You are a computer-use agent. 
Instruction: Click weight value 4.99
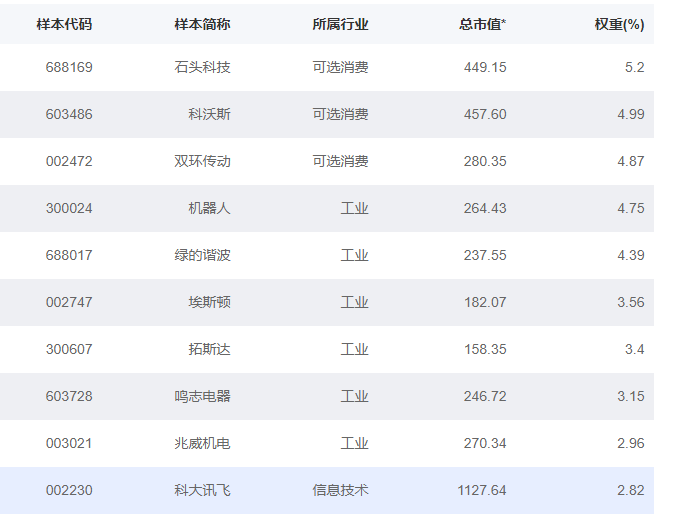pyautogui.click(x=631, y=114)
